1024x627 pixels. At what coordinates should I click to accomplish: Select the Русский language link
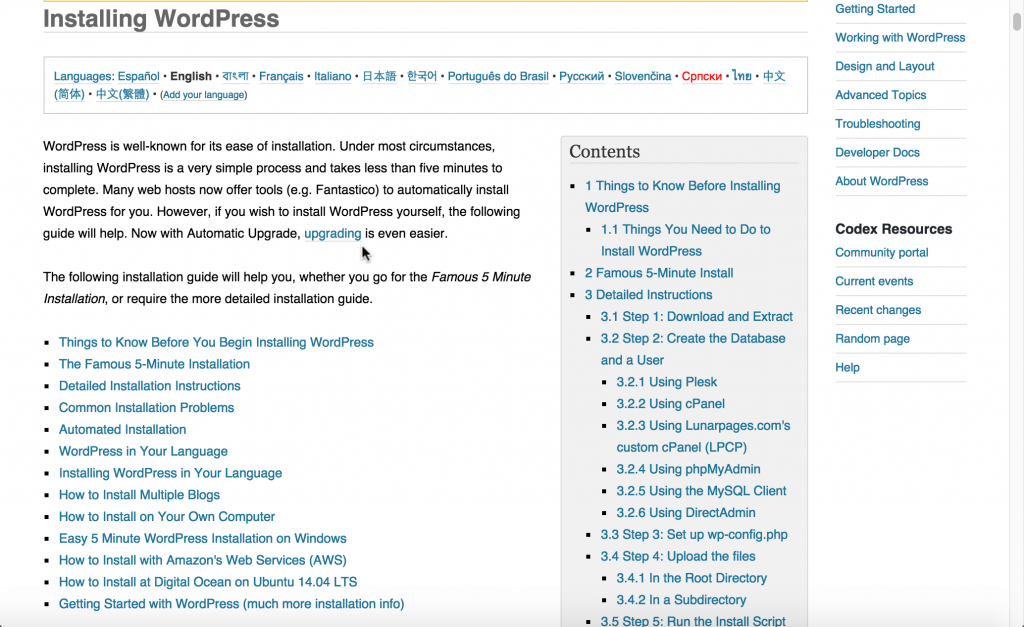coord(581,76)
